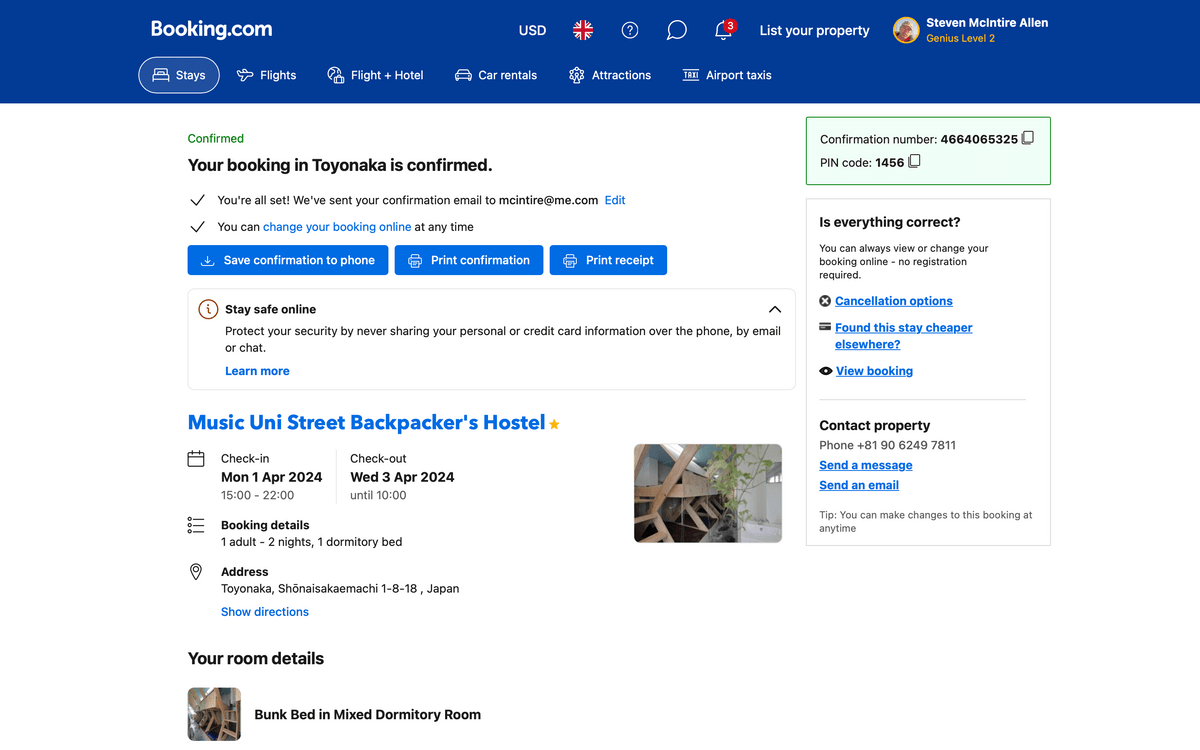Copy the confirmation number using copy icon
Image resolution: width=1200 pixels, height=750 pixels.
coord(1028,139)
